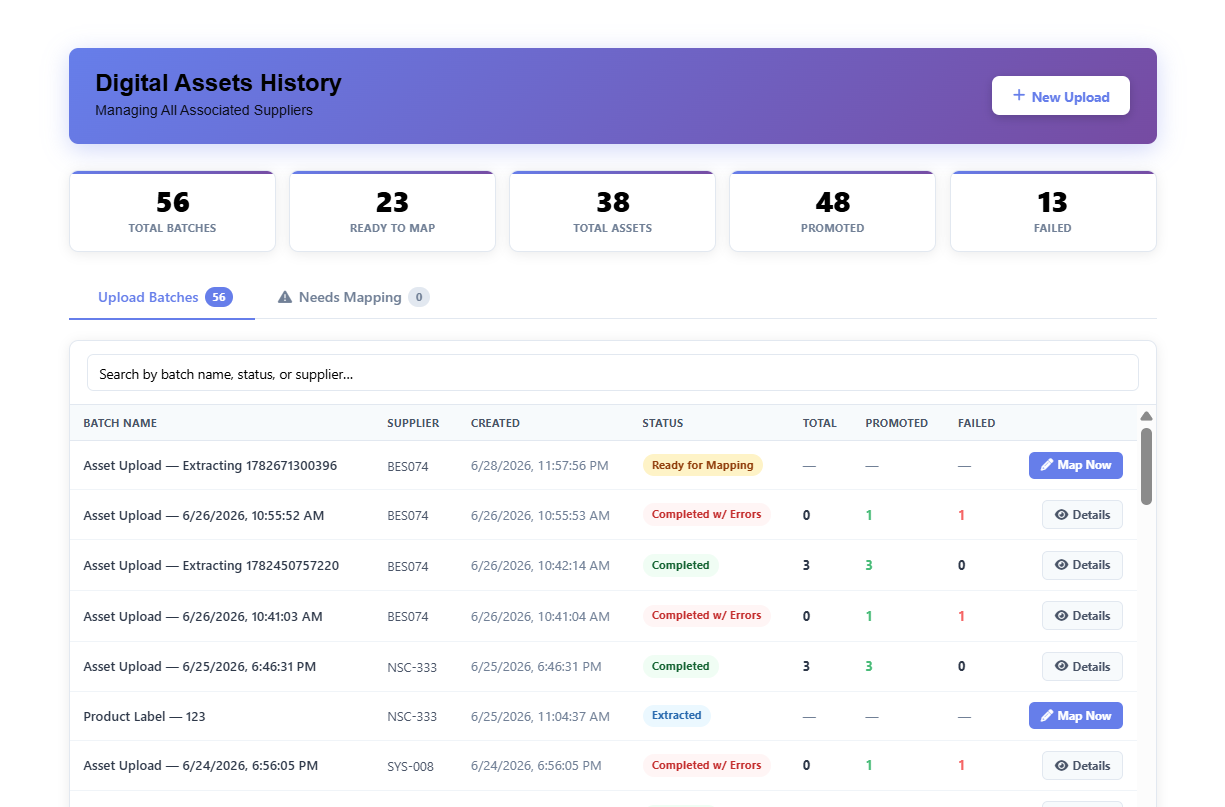Click Completed badge for the Extracting 1782450757220 batch
This screenshot has height=807, width=1225.
click(x=680, y=565)
